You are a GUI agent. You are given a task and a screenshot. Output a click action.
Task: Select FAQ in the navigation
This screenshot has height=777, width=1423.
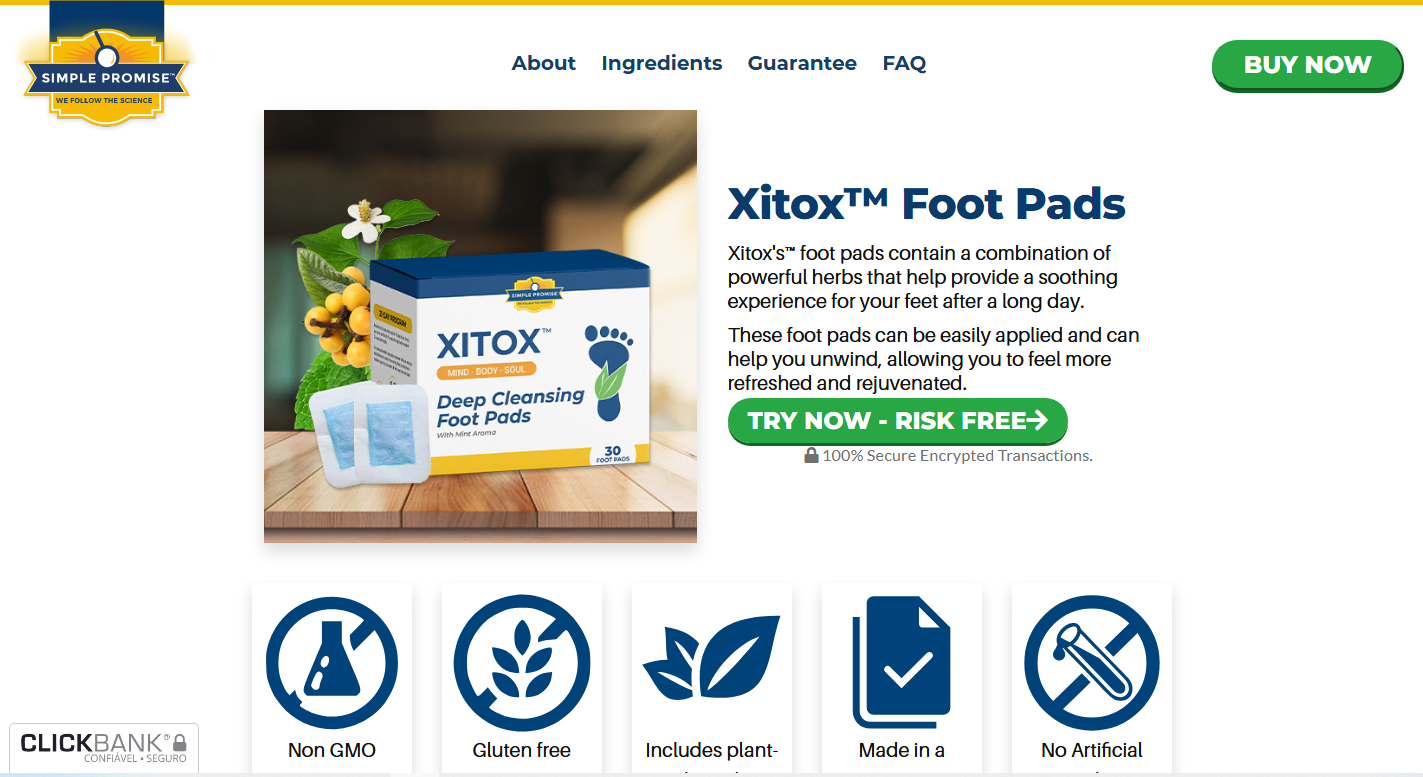click(x=904, y=63)
